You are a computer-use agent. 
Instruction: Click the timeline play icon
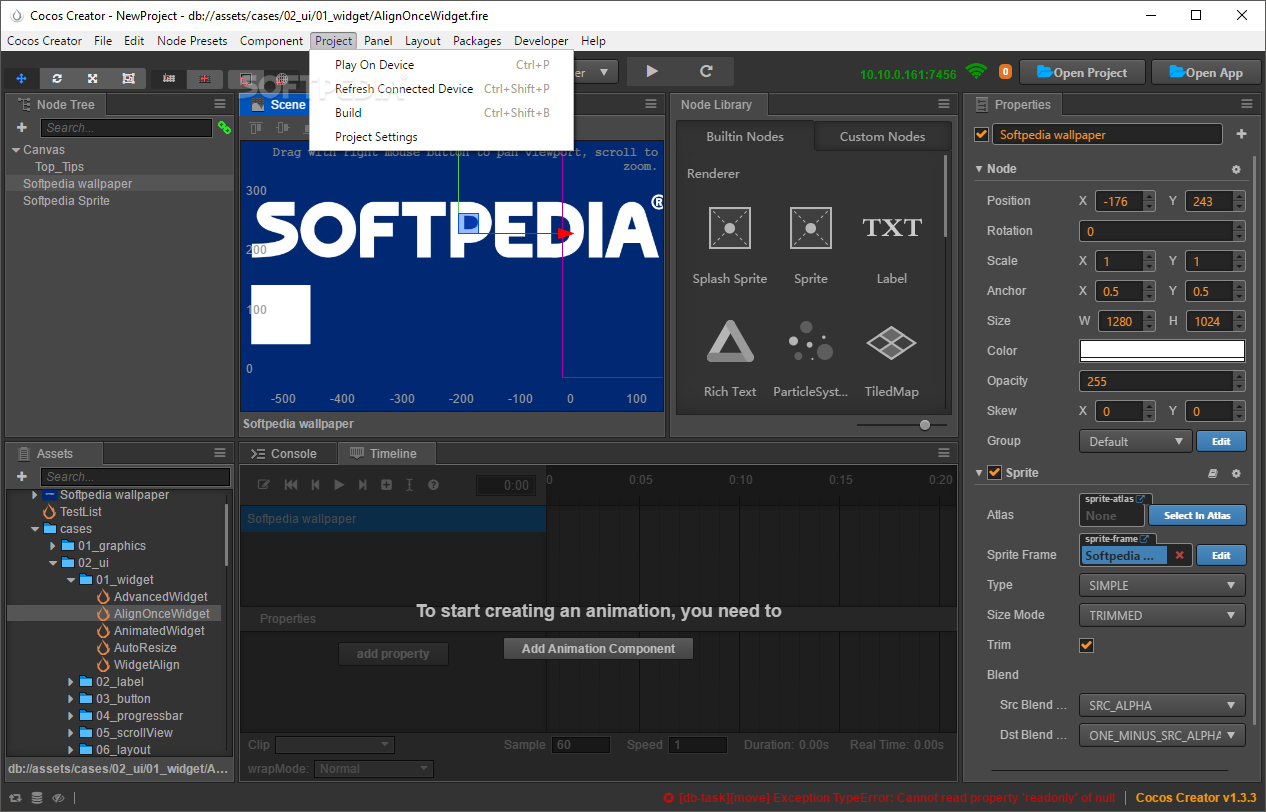(339, 485)
